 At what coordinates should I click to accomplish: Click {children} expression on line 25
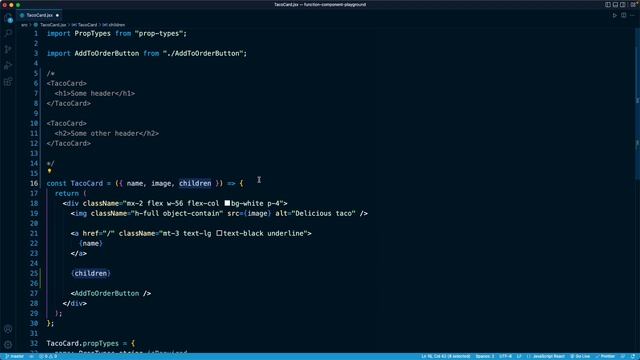click(91, 273)
